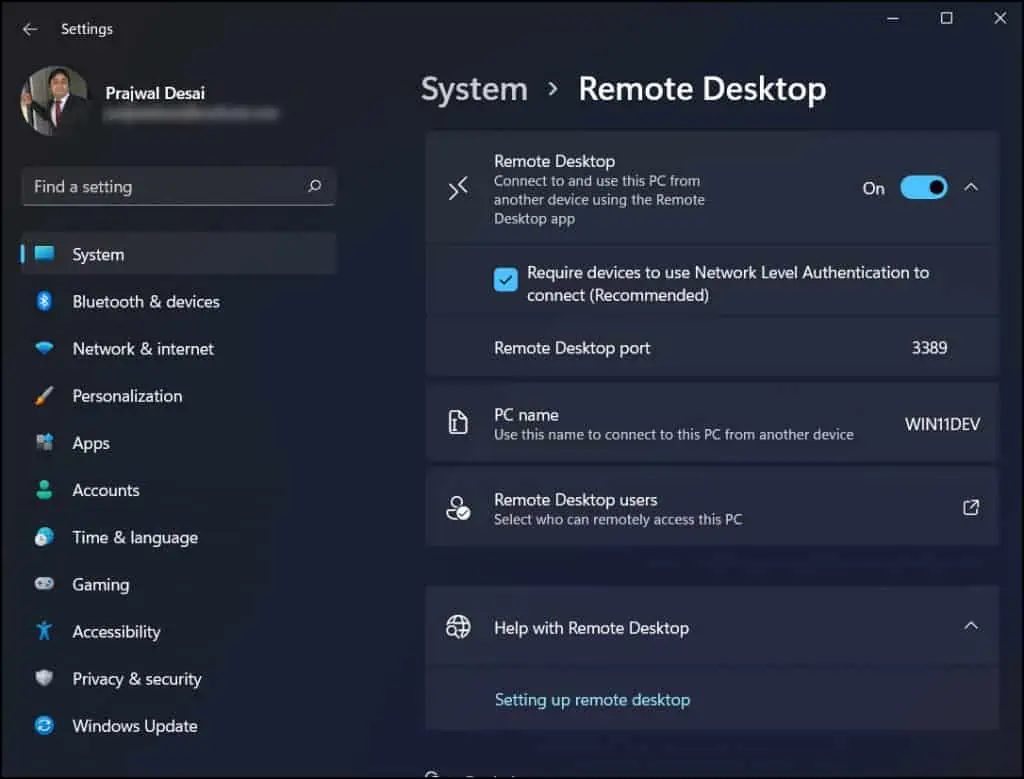Screen dimensions: 1024x779
Task: Click the Remote Desktop users person icon
Action: pyautogui.click(x=458, y=508)
